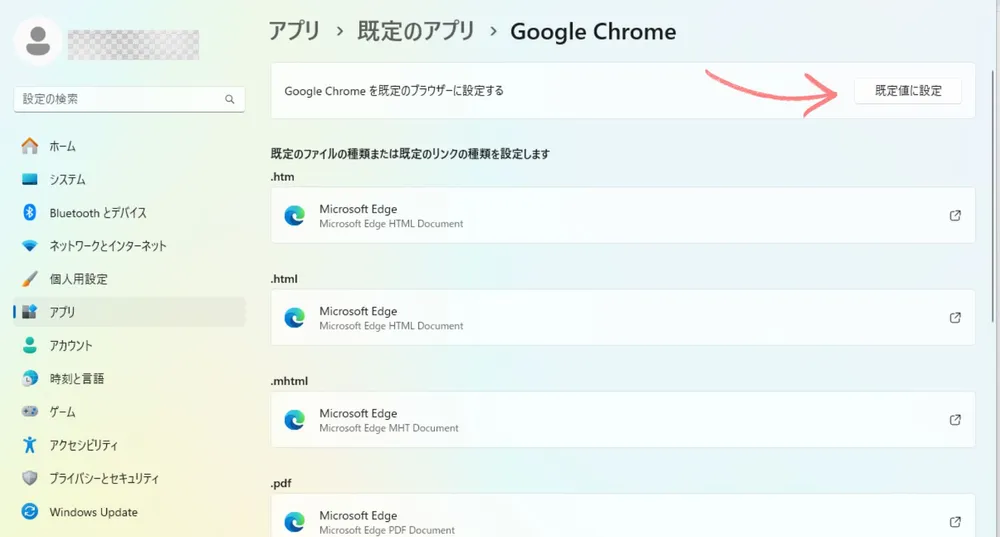
Task: Click 'Microsoft Edge PDF Document' text
Action: (386, 530)
